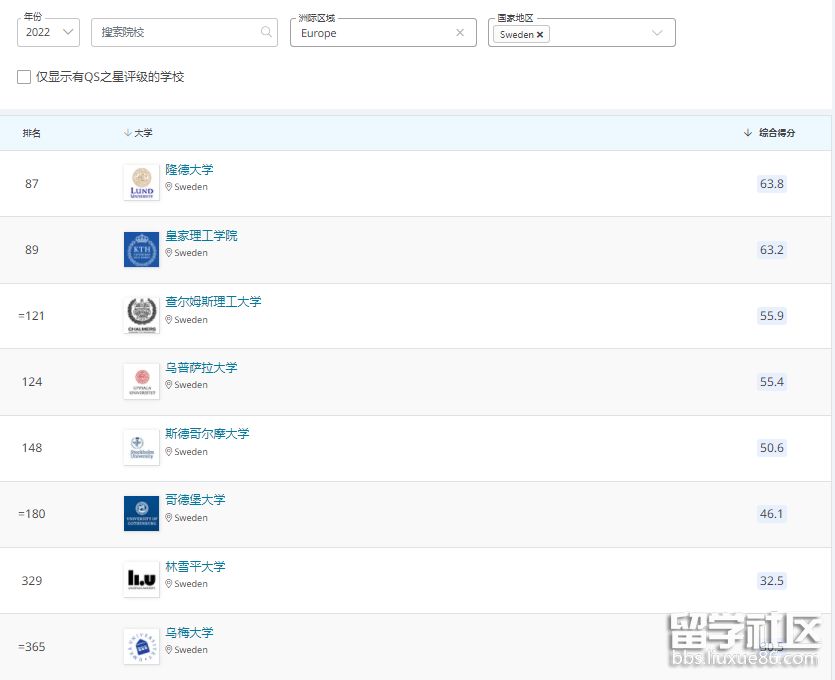Screen dimensions: 835x680
Task: Open the 林雪平大学 link
Action: pyautogui.click(x=194, y=566)
